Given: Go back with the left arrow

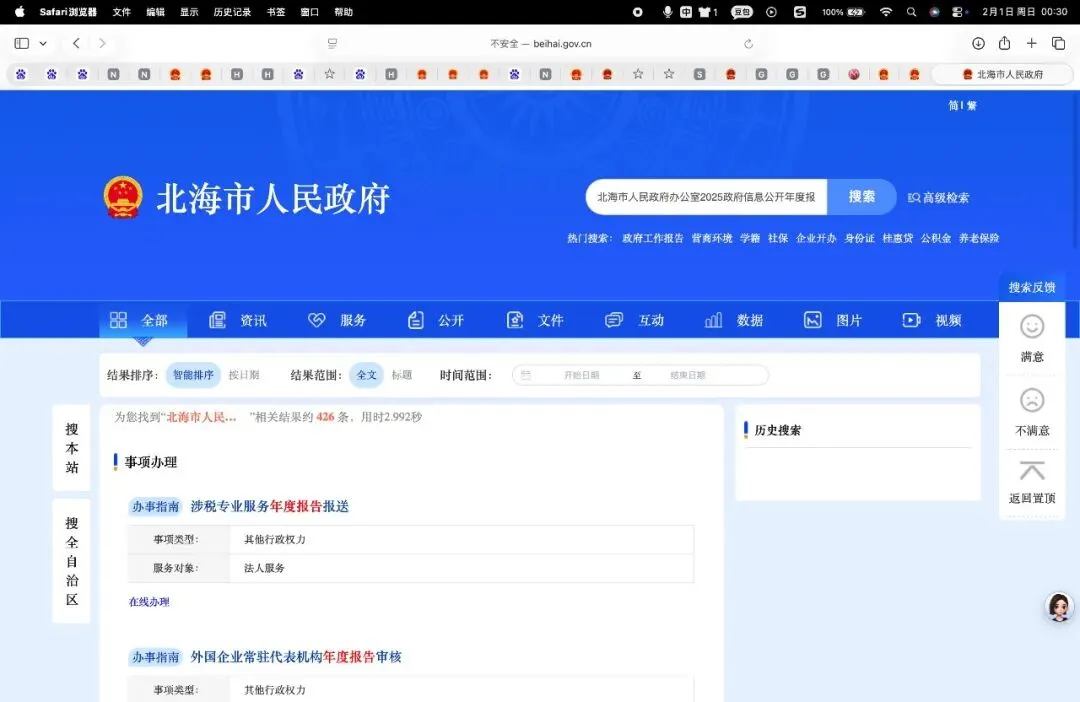Looking at the screenshot, I should 76,43.
